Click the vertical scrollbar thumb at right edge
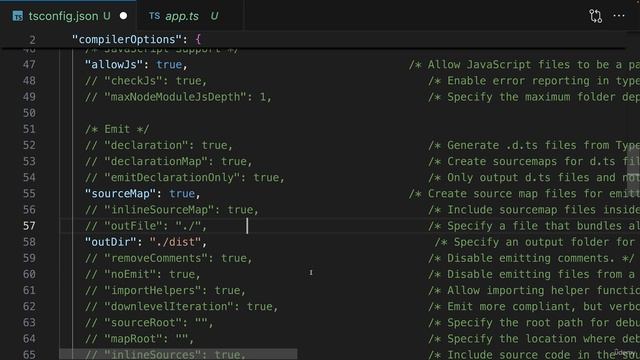Image resolution: width=640 pixels, height=360 pixels. (633, 173)
